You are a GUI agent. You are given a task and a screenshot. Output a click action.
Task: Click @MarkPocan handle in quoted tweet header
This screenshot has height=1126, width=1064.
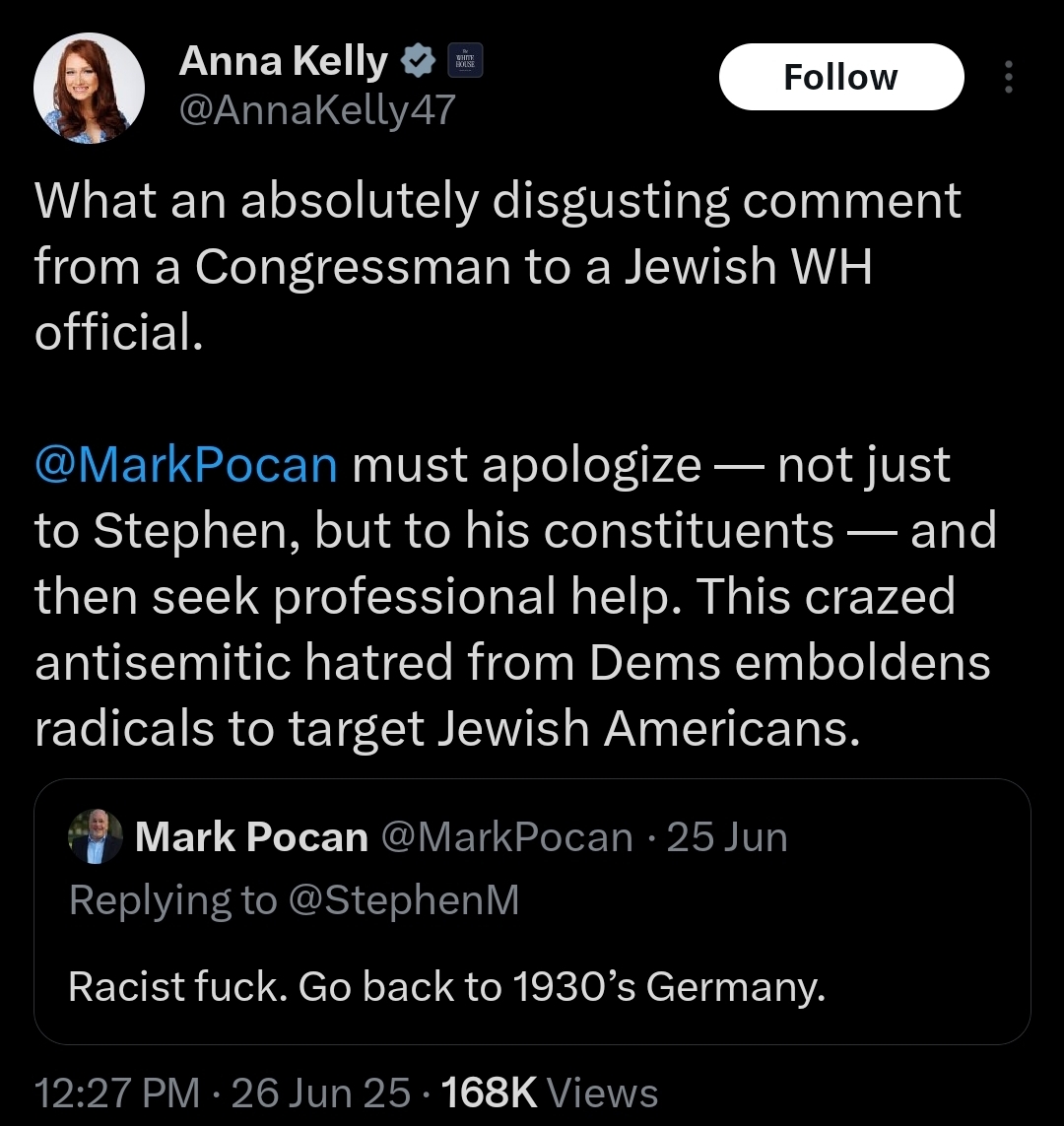coord(506,837)
